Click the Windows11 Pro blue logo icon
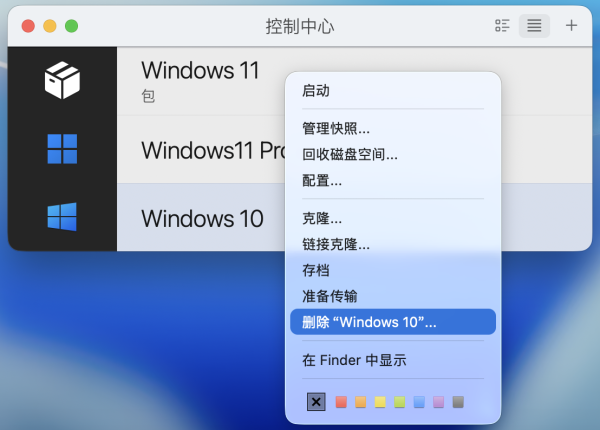The width and height of the screenshot is (600, 430). click(x=62, y=149)
